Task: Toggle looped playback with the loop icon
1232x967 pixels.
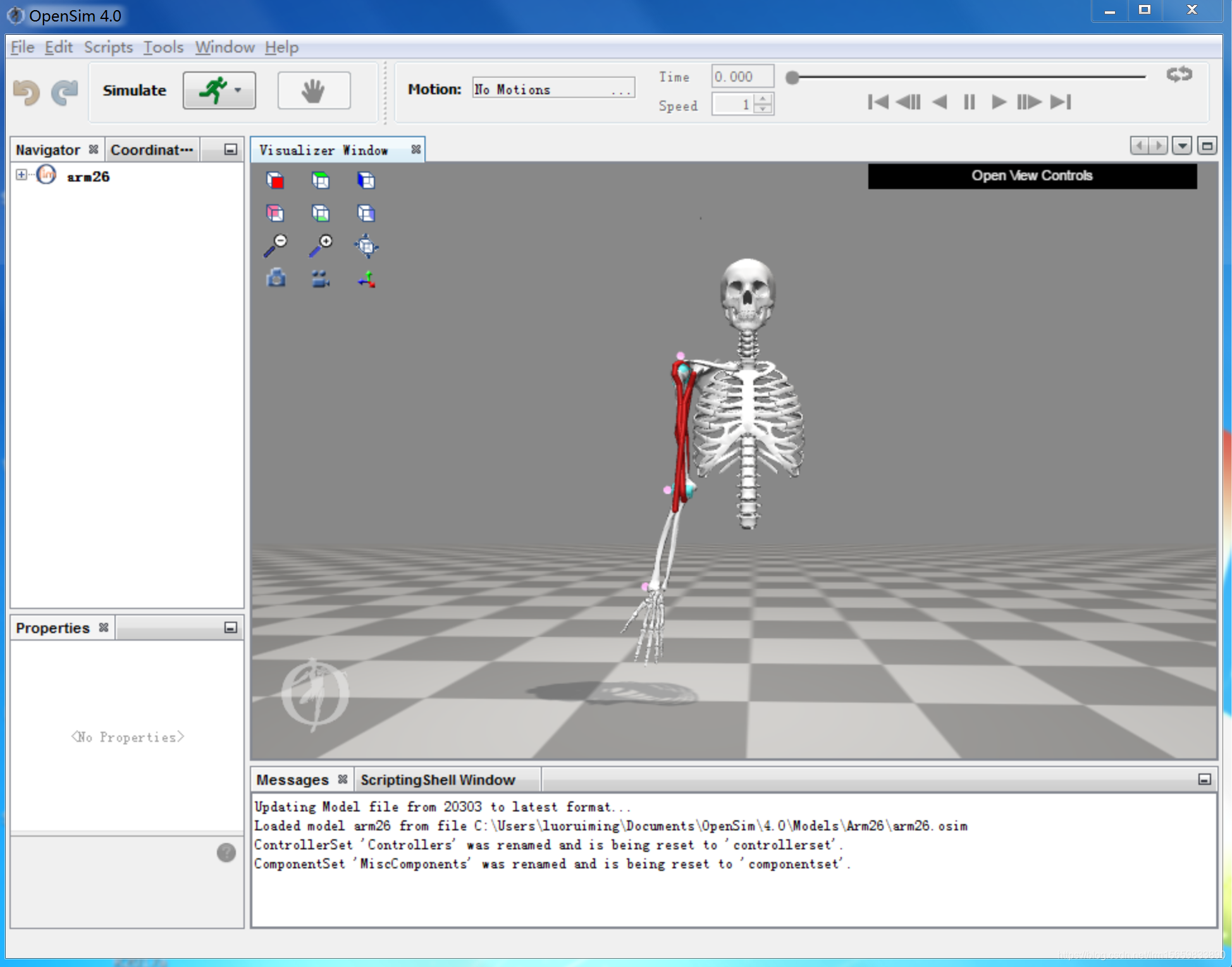Action: click(x=1178, y=75)
